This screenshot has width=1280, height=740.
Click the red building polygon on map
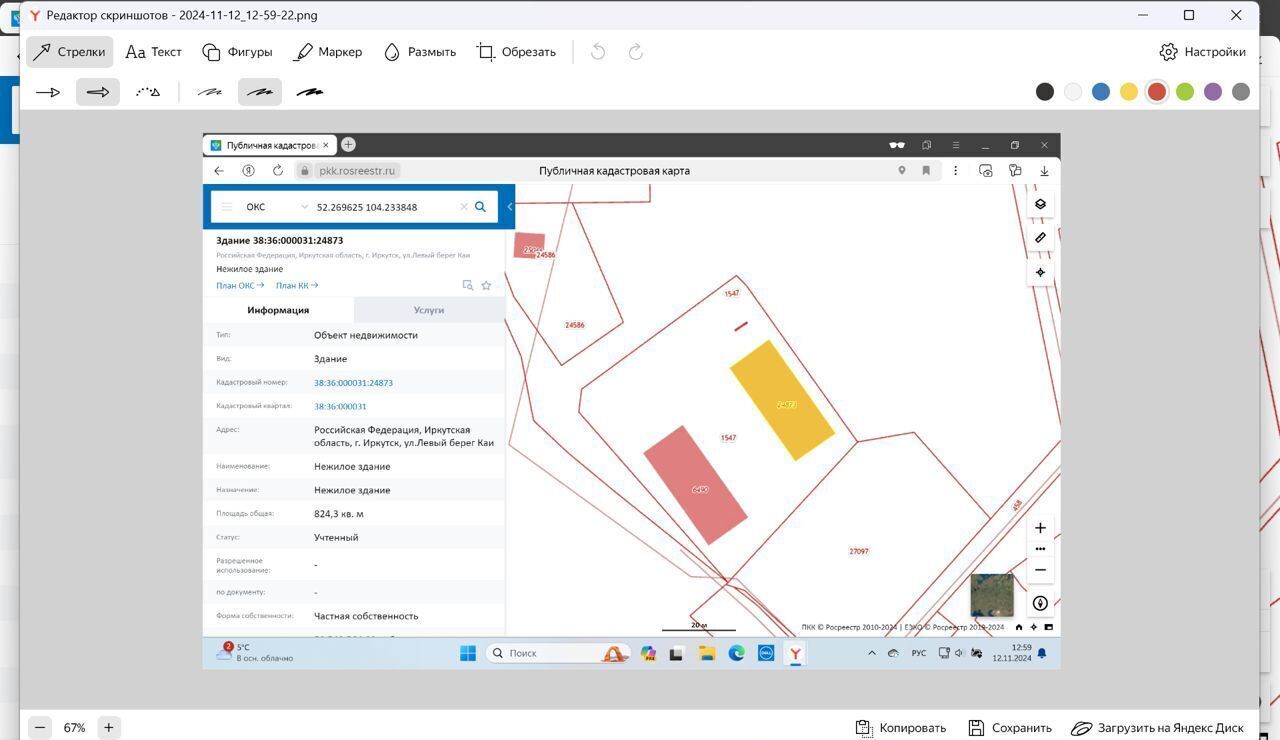click(695, 486)
